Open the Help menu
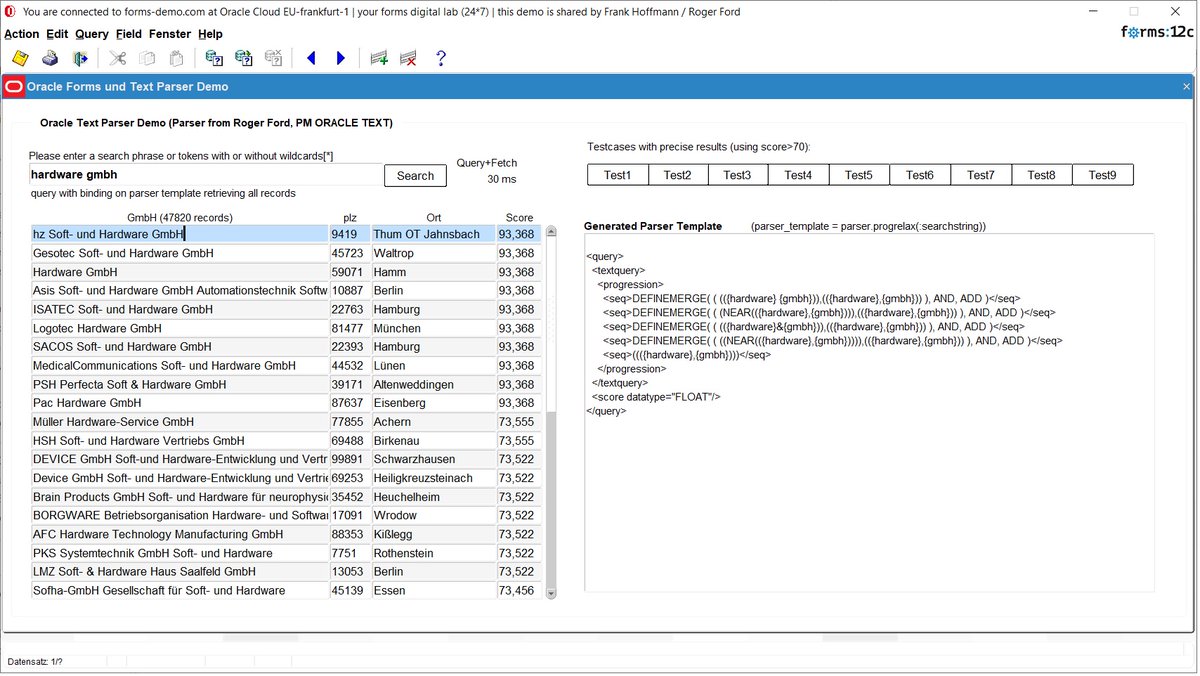The height and width of the screenshot is (676, 1200). coord(210,34)
